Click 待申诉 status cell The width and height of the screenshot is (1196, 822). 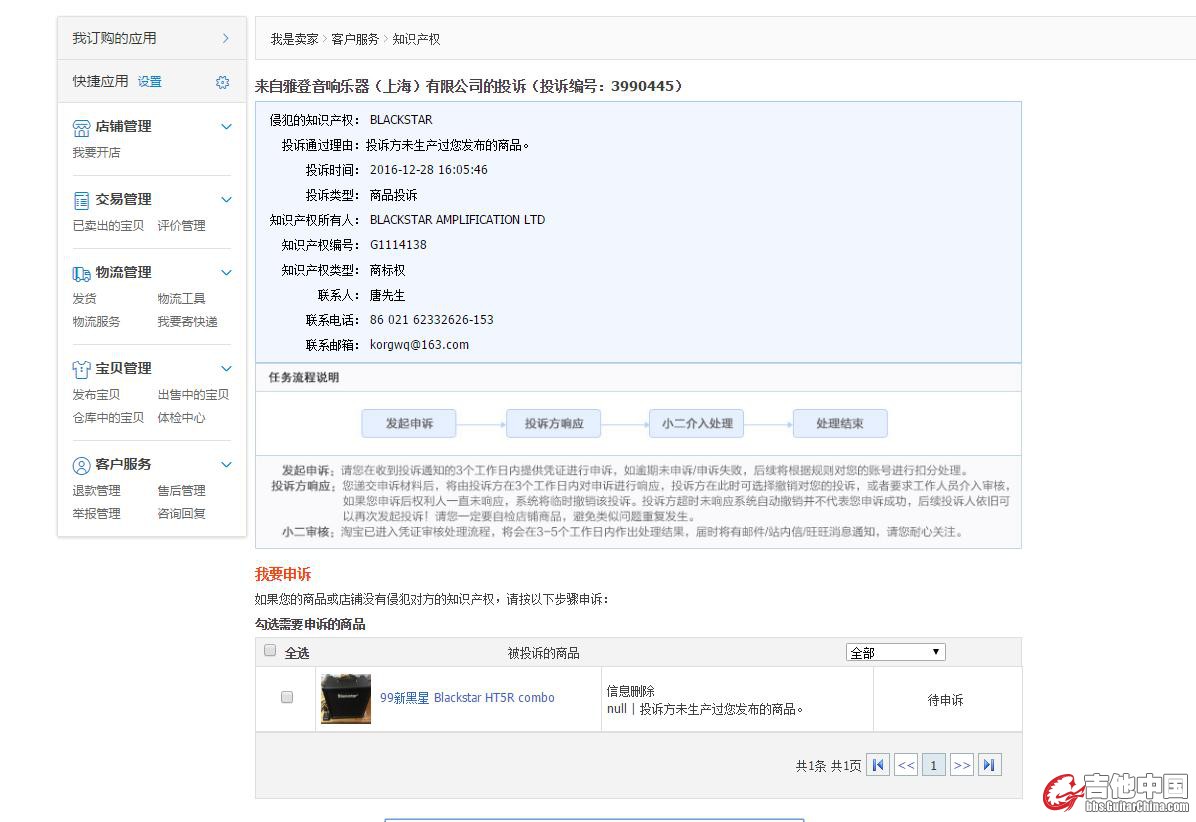click(x=946, y=700)
